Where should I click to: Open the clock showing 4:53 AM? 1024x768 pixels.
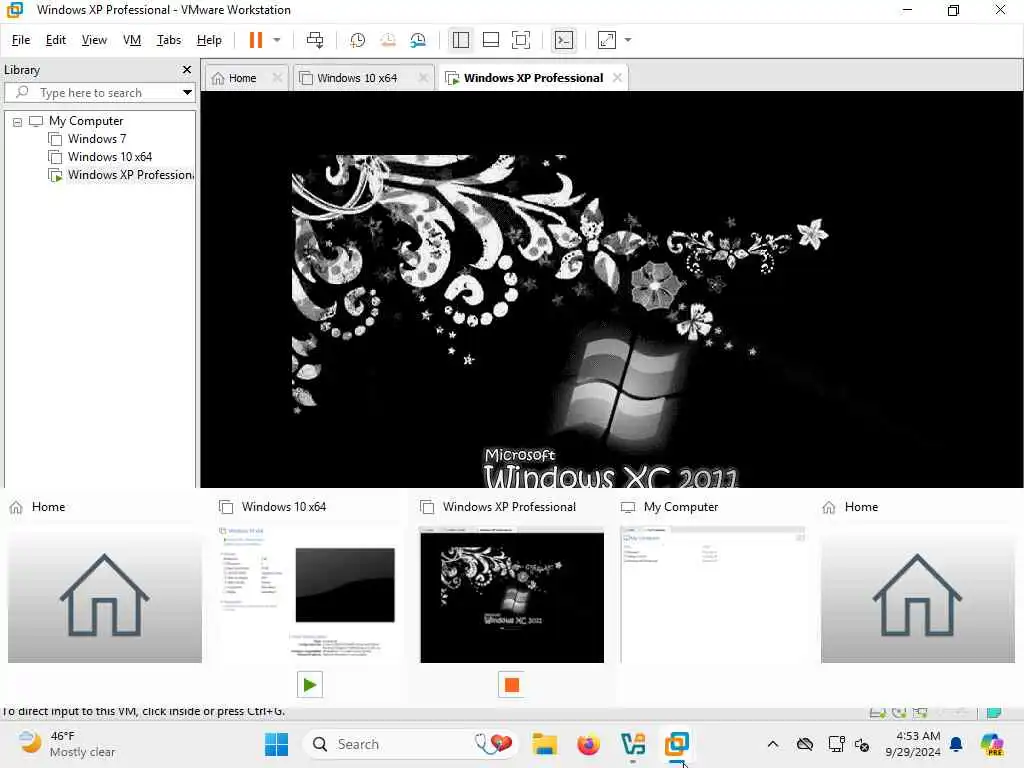[x=912, y=744]
